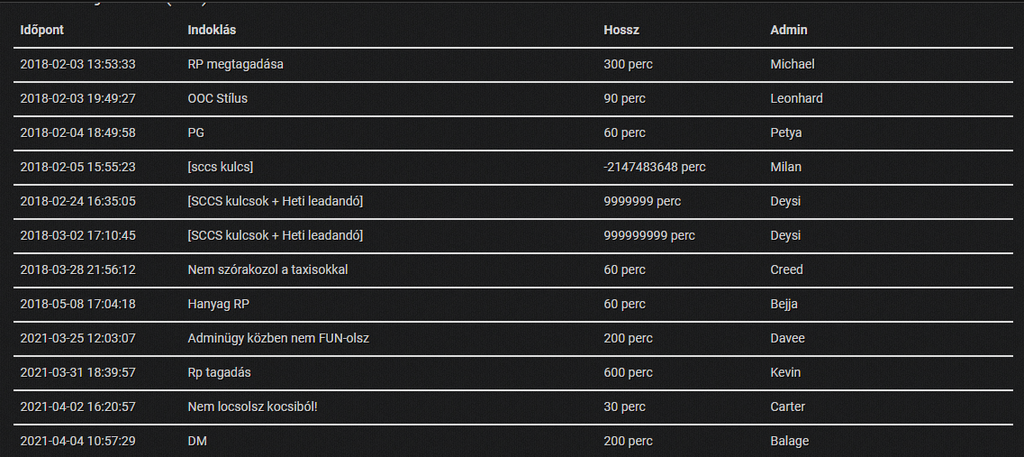
Task: Click the Admin column header
Action: click(789, 30)
